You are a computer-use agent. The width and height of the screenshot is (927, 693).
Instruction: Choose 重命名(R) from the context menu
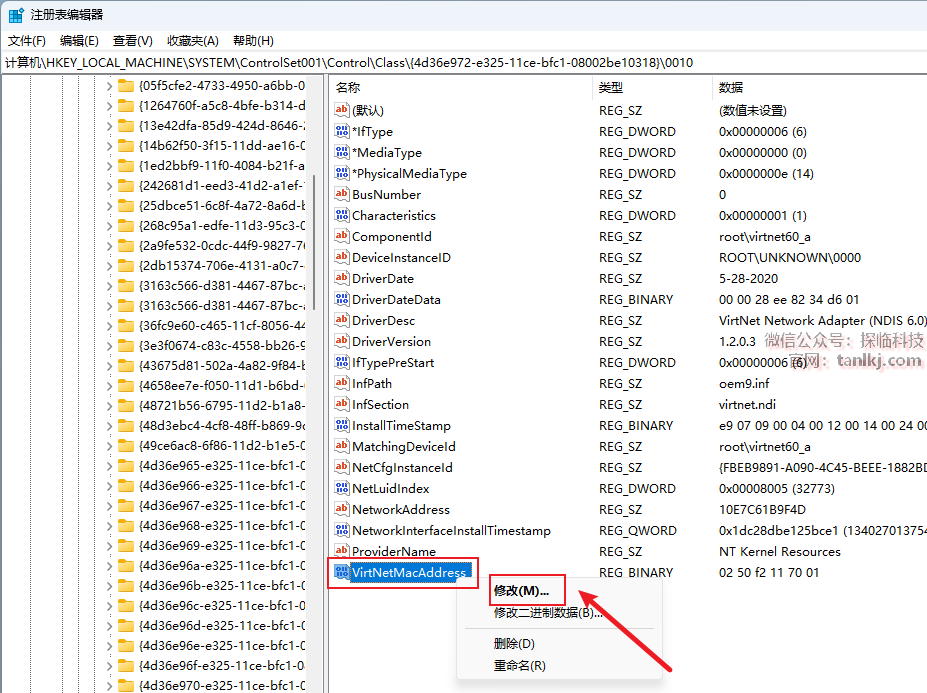click(519, 666)
